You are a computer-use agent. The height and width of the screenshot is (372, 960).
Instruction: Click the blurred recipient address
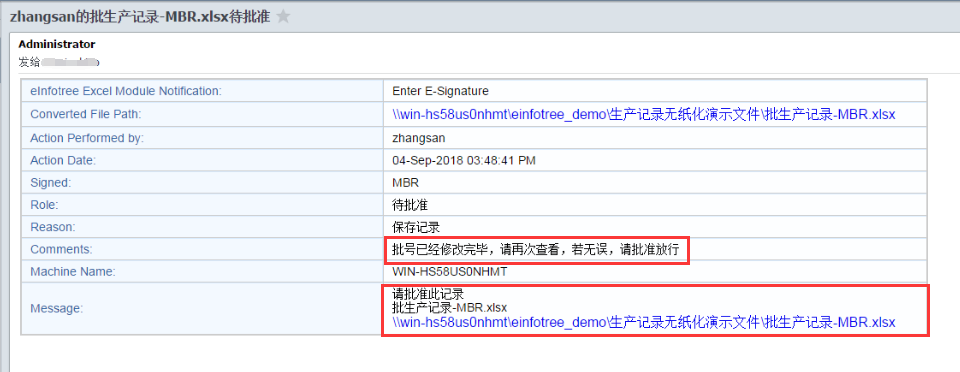(70, 62)
